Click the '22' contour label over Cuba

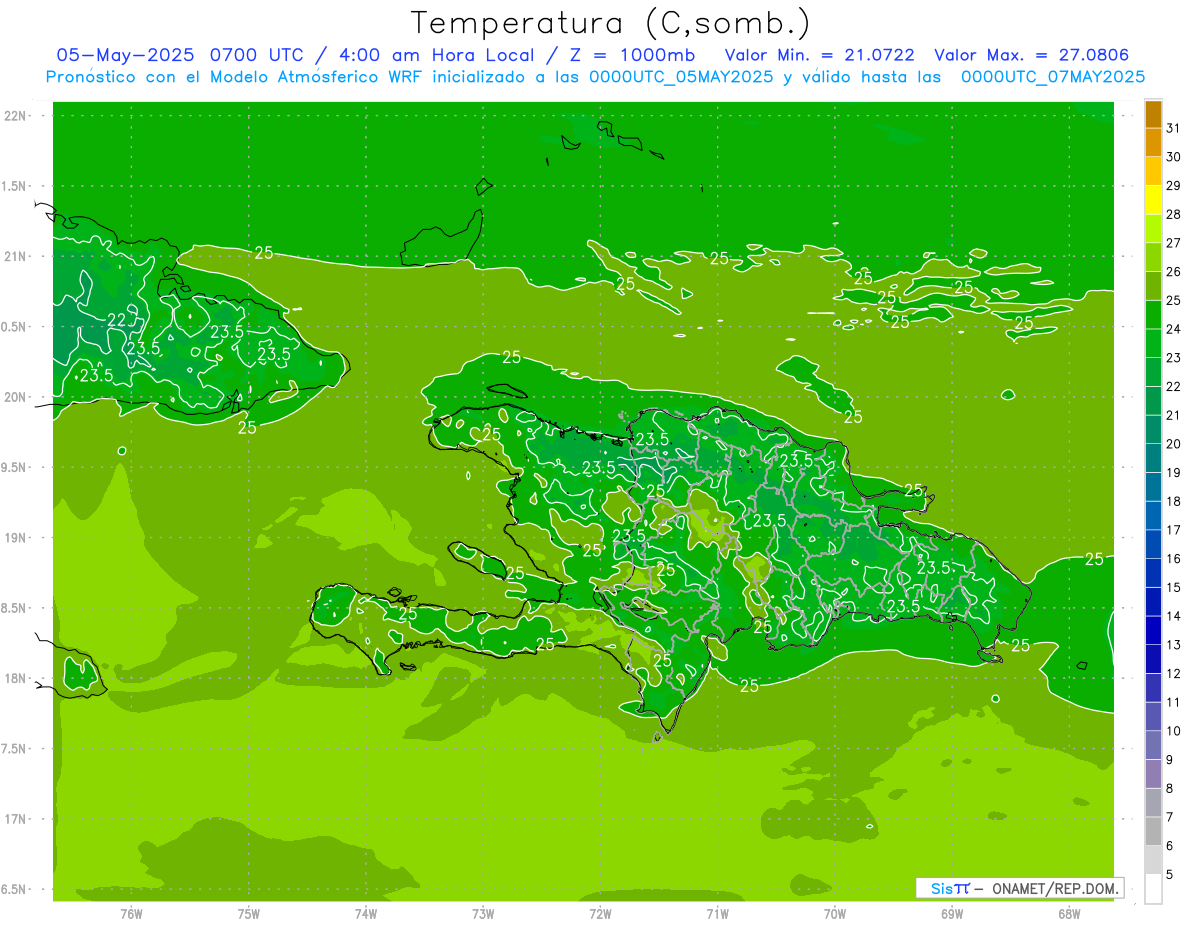pyautogui.click(x=117, y=320)
